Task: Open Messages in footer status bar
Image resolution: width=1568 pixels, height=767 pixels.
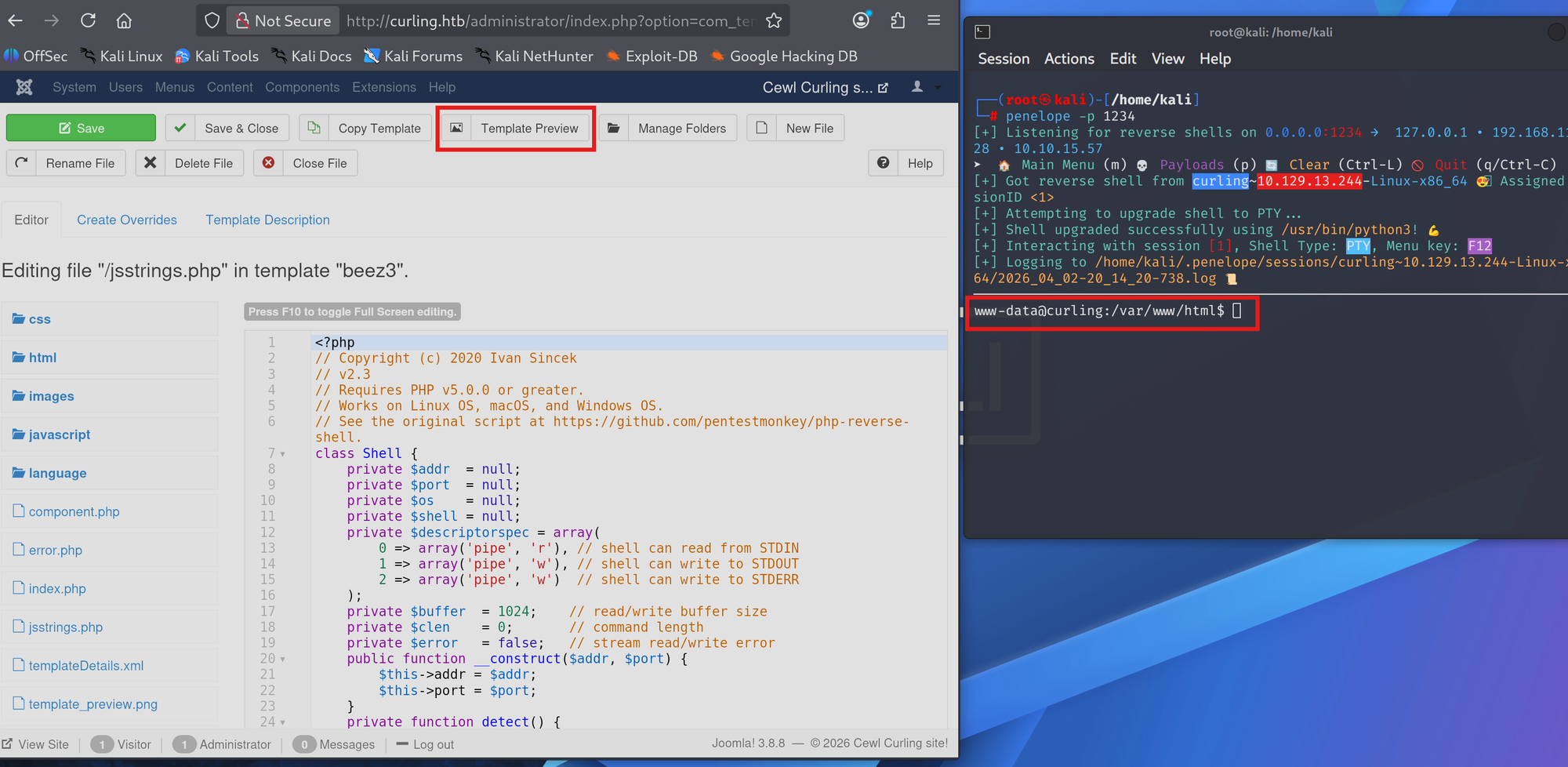Action: tap(334, 744)
